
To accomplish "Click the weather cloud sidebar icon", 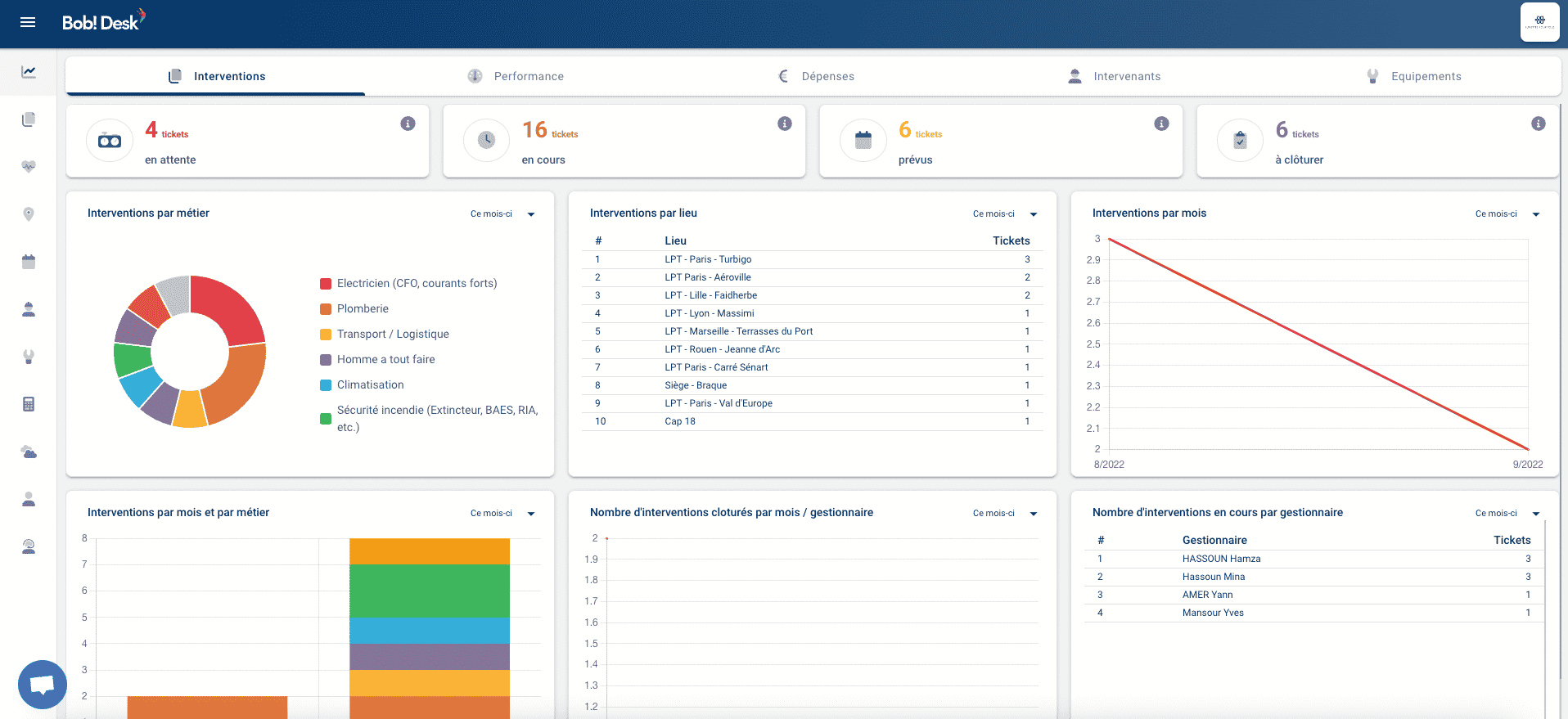I will pyautogui.click(x=29, y=452).
